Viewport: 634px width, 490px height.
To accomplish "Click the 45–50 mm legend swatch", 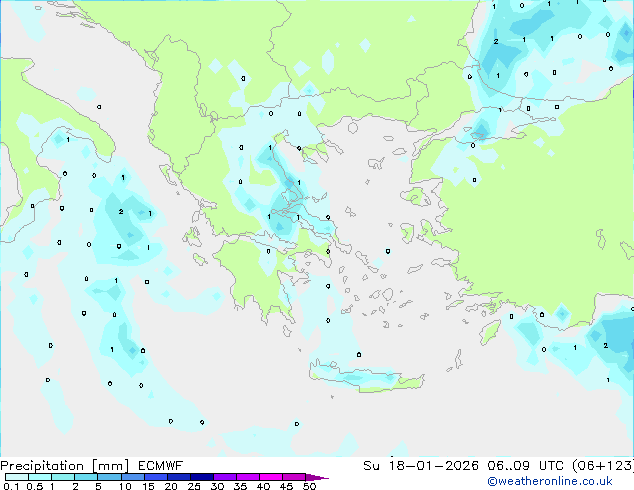I will tap(294, 477).
